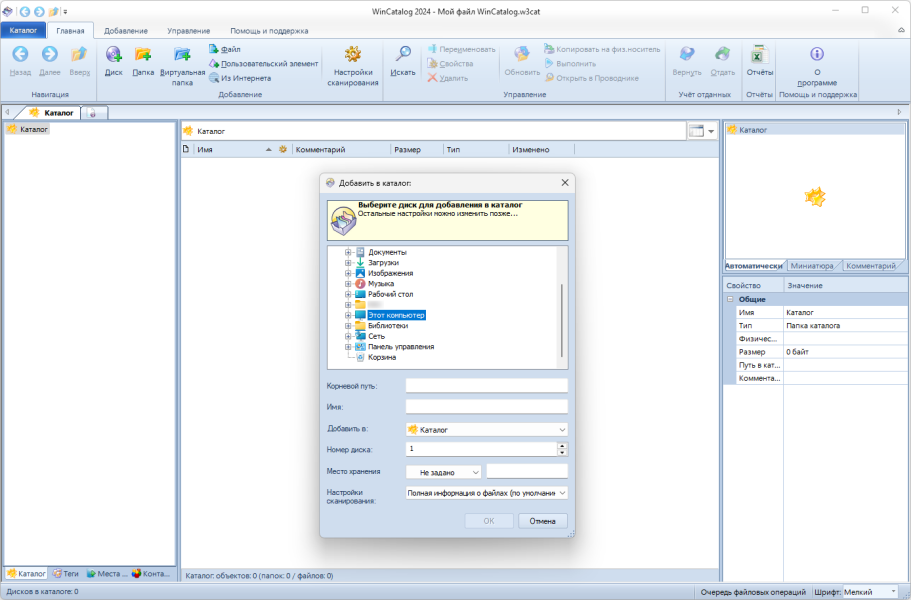The width and height of the screenshot is (911, 600).
Task: Click Отмена in the dialog
Action: click(543, 521)
